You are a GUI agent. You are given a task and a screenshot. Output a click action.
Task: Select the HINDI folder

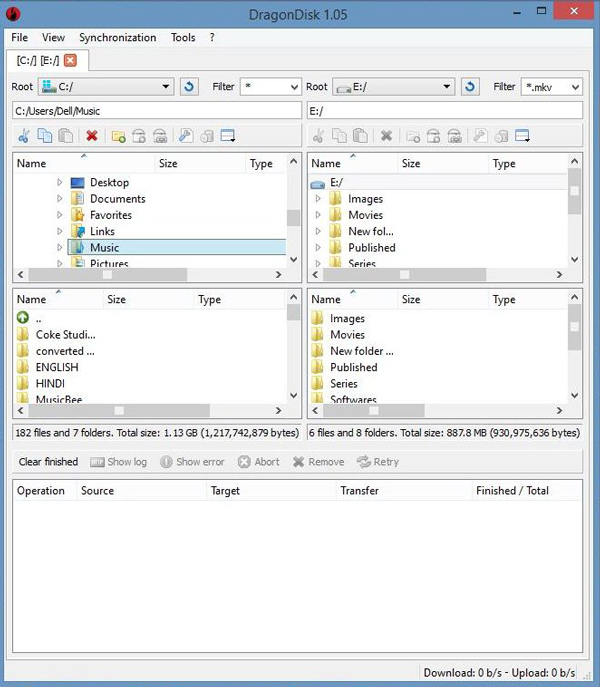click(50, 383)
